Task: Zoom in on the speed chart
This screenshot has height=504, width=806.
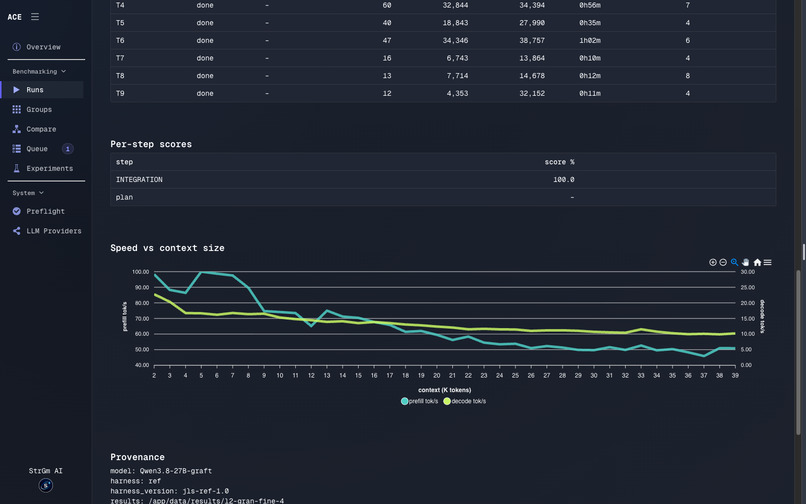Action: point(712,262)
